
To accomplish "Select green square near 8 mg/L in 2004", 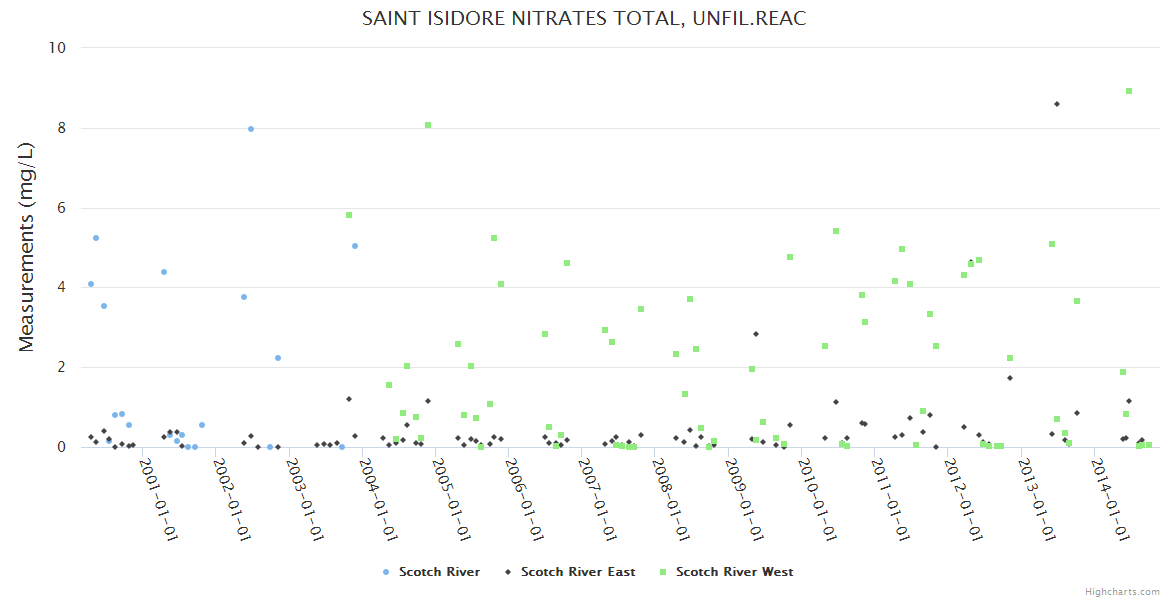I will (428, 125).
